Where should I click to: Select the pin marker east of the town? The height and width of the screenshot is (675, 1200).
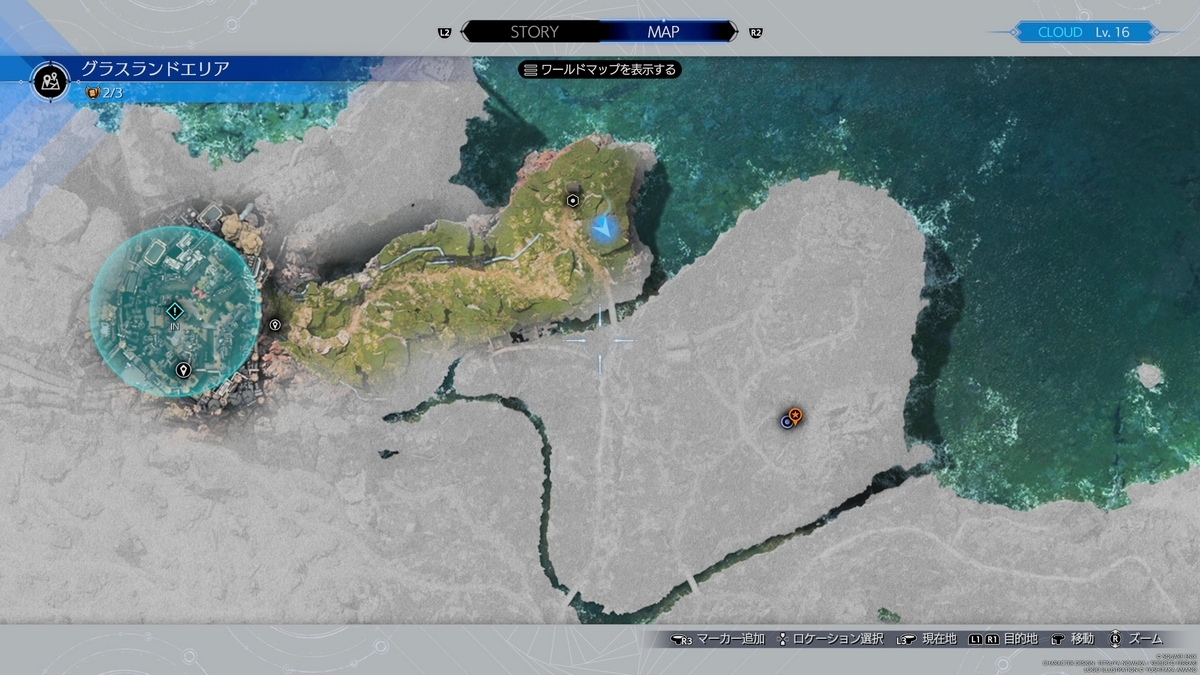[275, 324]
